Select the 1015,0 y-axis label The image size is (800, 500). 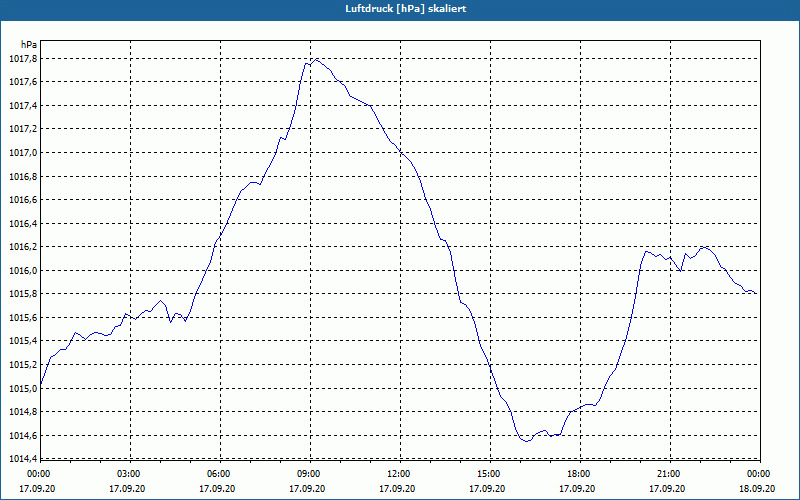tap(23, 388)
